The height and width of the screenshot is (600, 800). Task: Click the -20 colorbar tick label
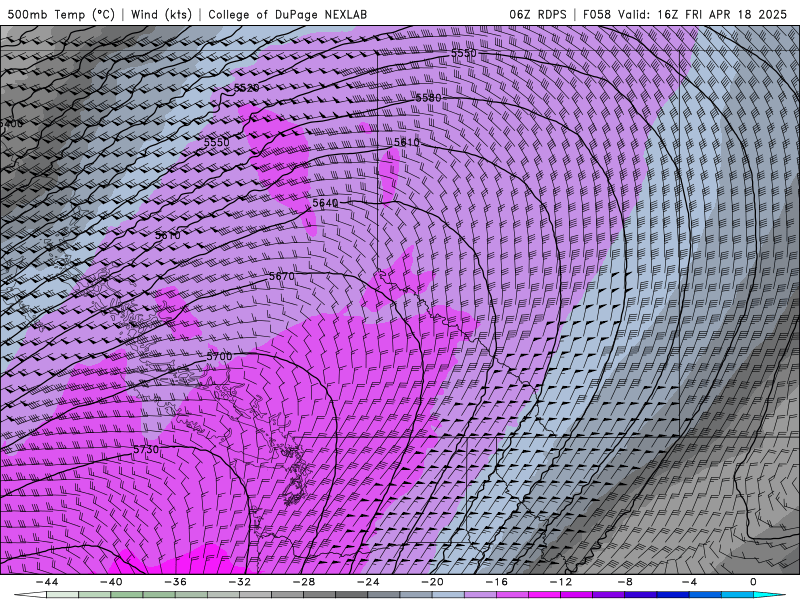click(x=432, y=582)
